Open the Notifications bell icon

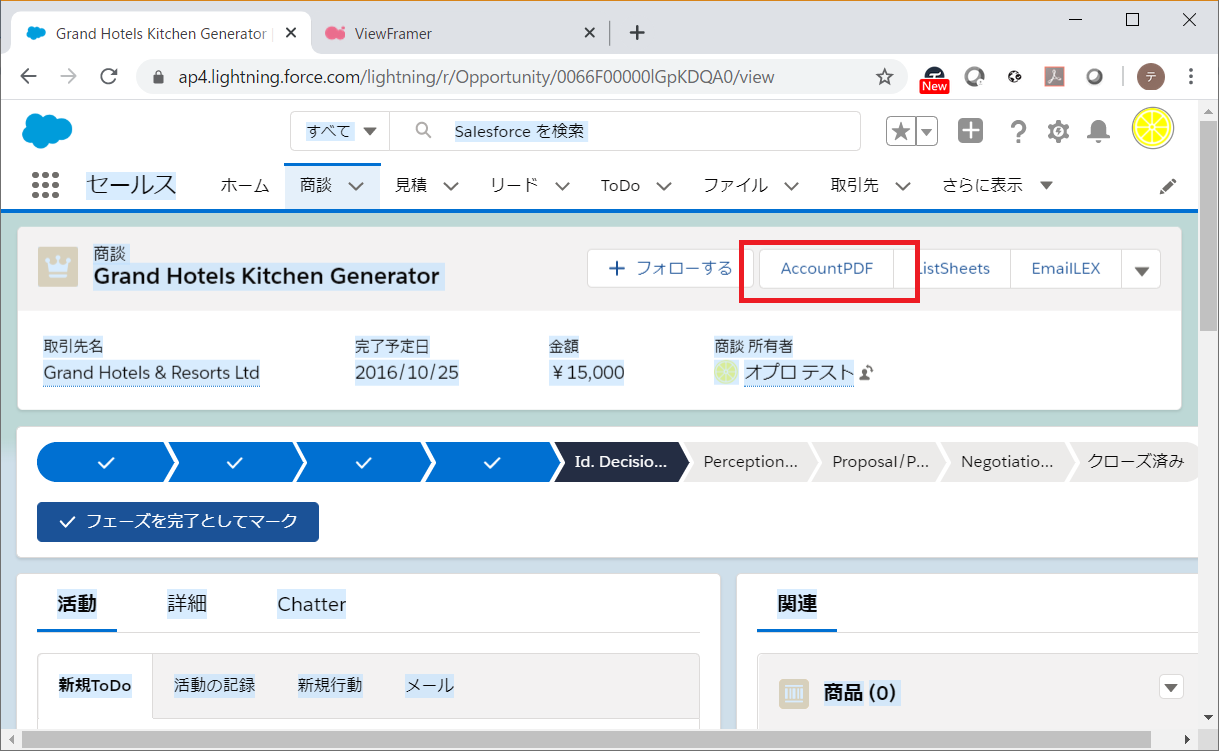pyautogui.click(x=1098, y=131)
